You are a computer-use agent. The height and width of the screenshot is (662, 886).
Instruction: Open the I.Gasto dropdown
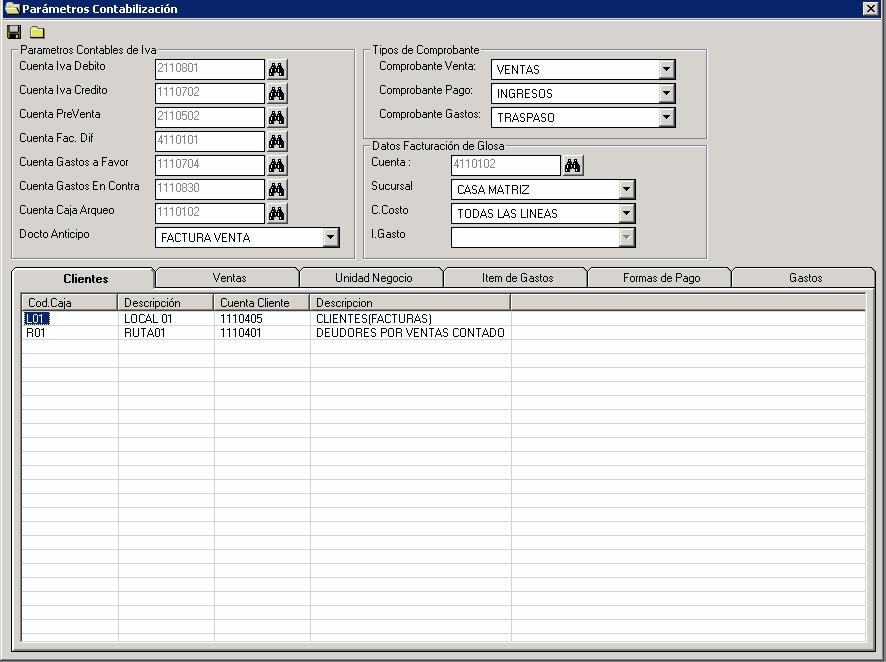(627, 237)
